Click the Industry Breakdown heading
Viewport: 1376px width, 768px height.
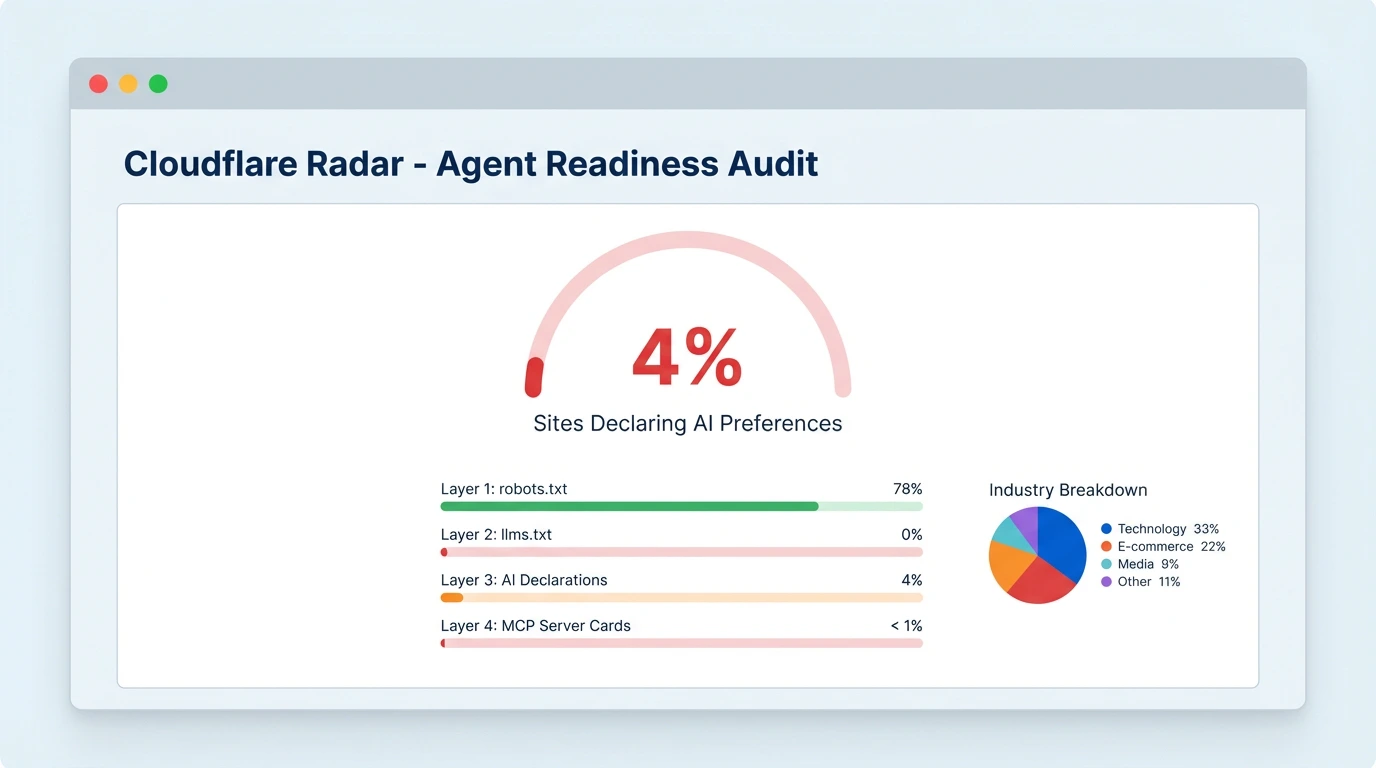1068,490
